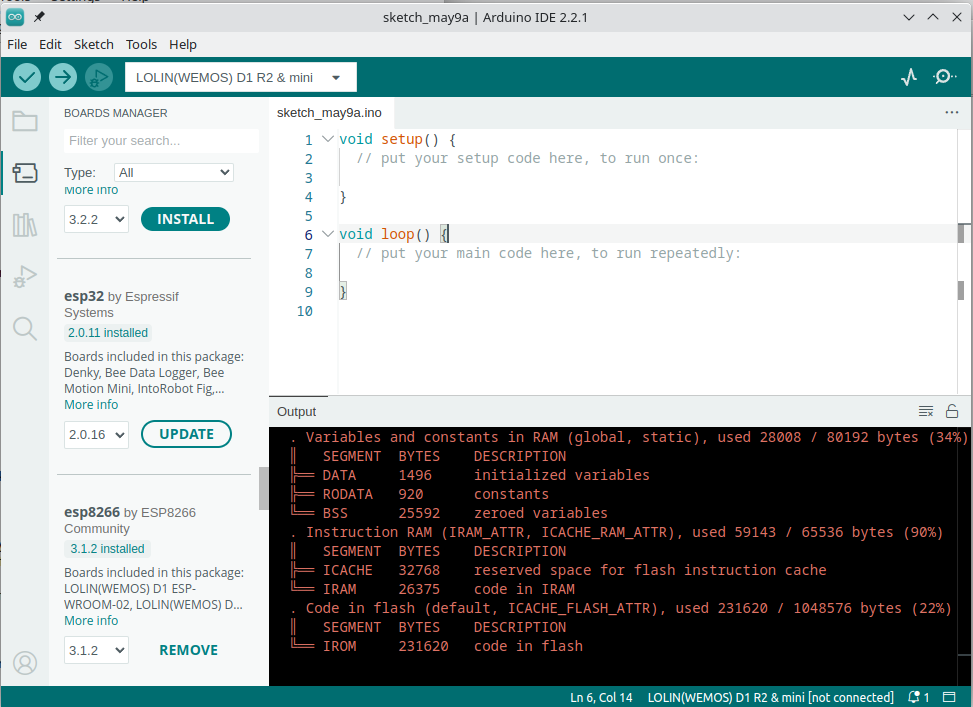Click the IROM 231620 output line
The height and width of the screenshot is (707, 973).
(437, 646)
